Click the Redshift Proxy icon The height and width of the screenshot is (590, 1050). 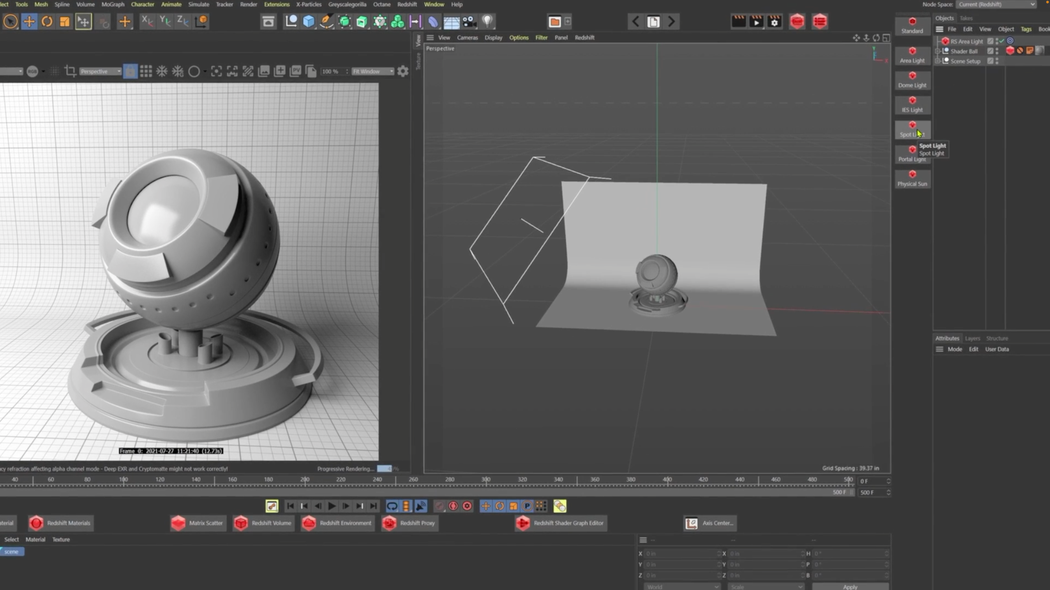point(409,522)
